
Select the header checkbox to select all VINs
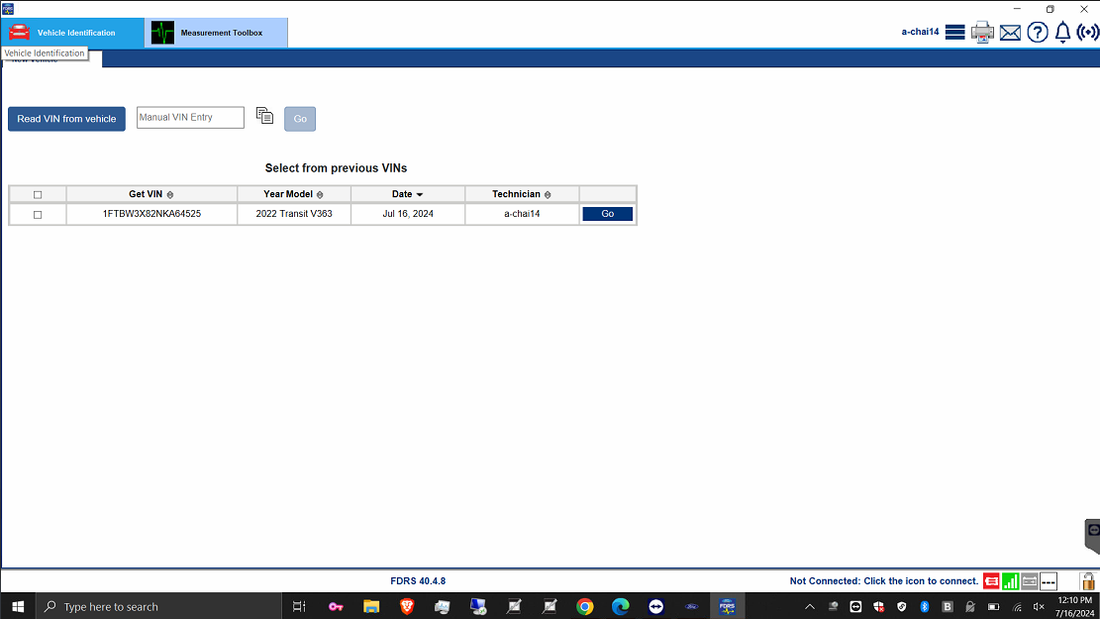point(37,193)
